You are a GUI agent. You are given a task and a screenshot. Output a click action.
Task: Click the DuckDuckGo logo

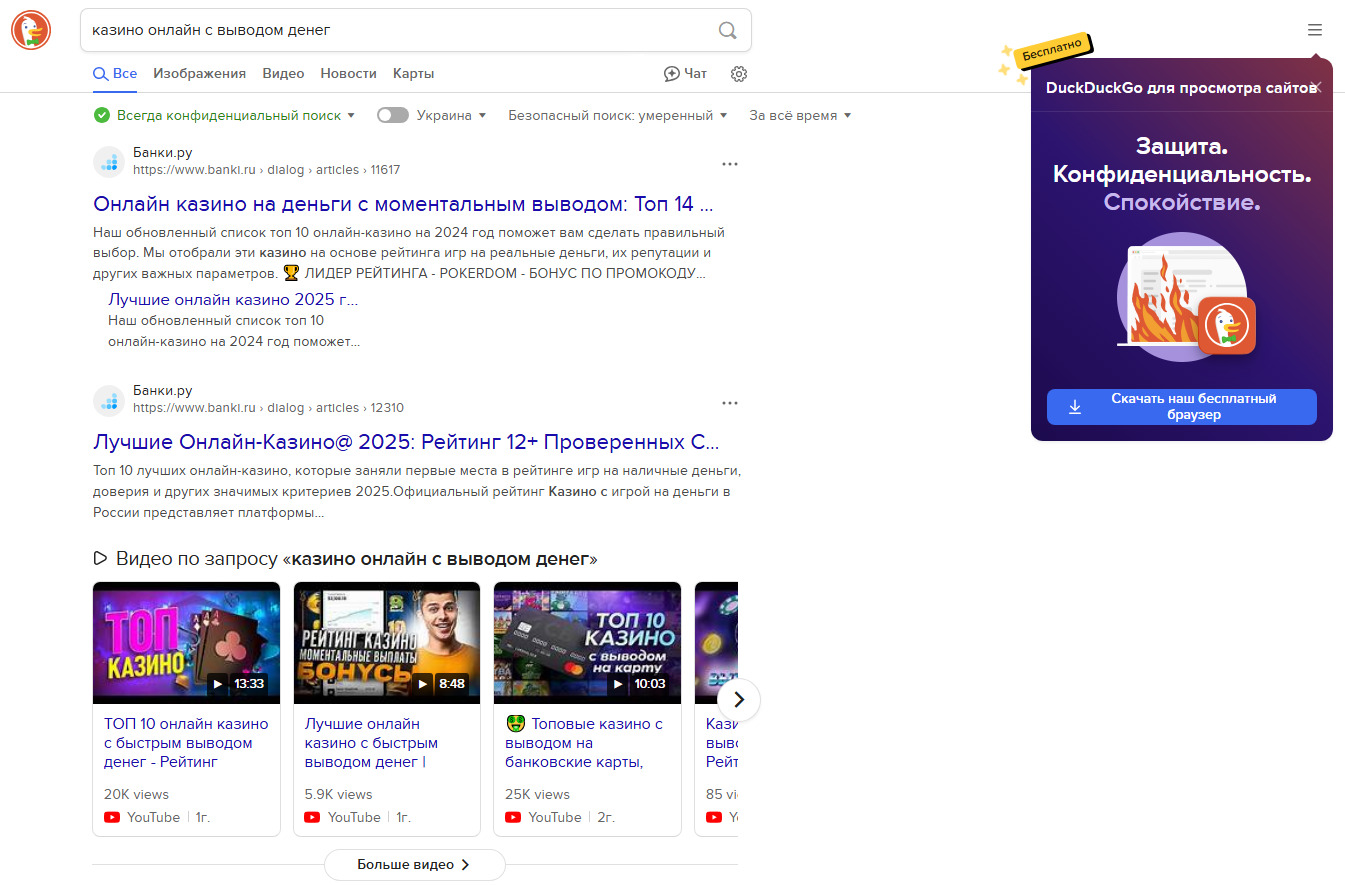pyautogui.click(x=31, y=30)
